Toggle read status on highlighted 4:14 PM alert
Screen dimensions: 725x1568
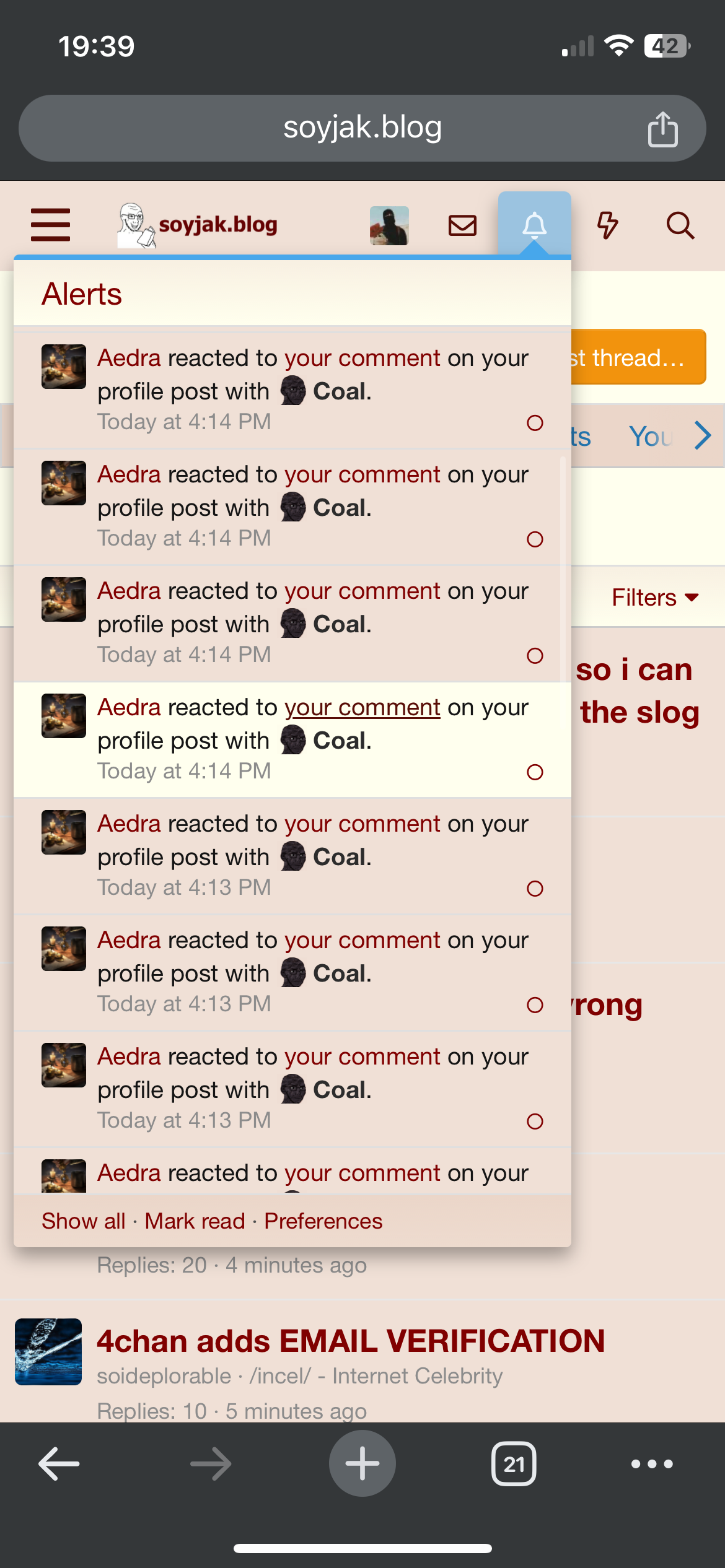(535, 772)
